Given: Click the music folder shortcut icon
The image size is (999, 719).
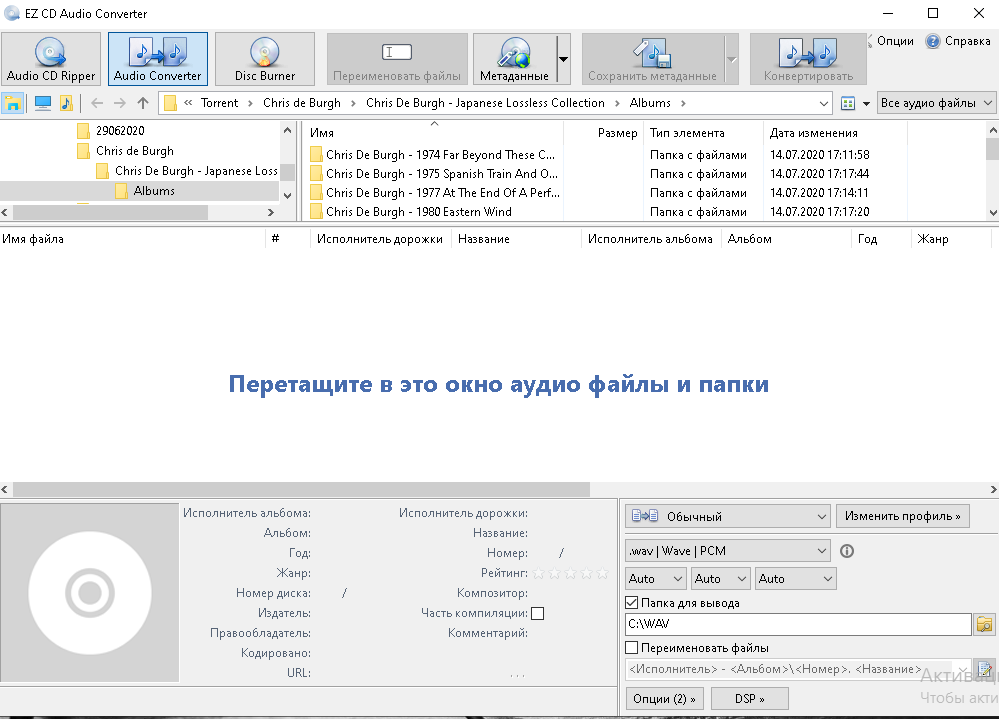Looking at the screenshot, I should (x=66, y=103).
